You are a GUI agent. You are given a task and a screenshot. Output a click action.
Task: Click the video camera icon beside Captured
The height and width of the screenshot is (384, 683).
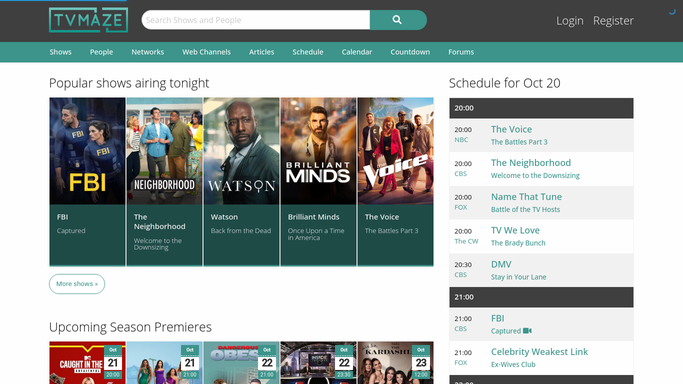tap(527, 331)
